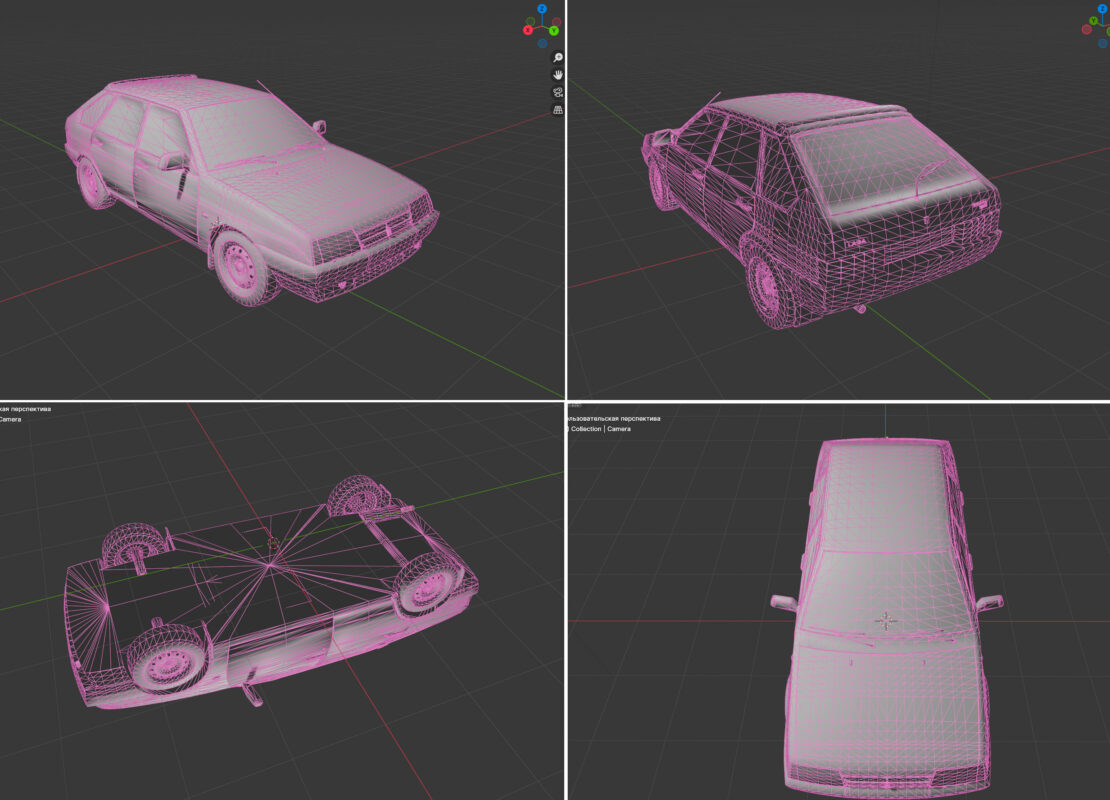Image resolution: width=1110 pixels, height=800 pixels.
Task: Align to blue Z axis in rear-view viewport gizmo
Action: point(1103,8)
